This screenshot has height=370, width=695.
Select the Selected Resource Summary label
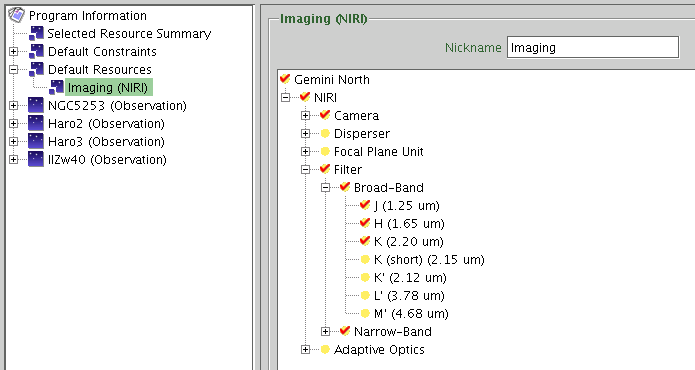tap(129, 34)
